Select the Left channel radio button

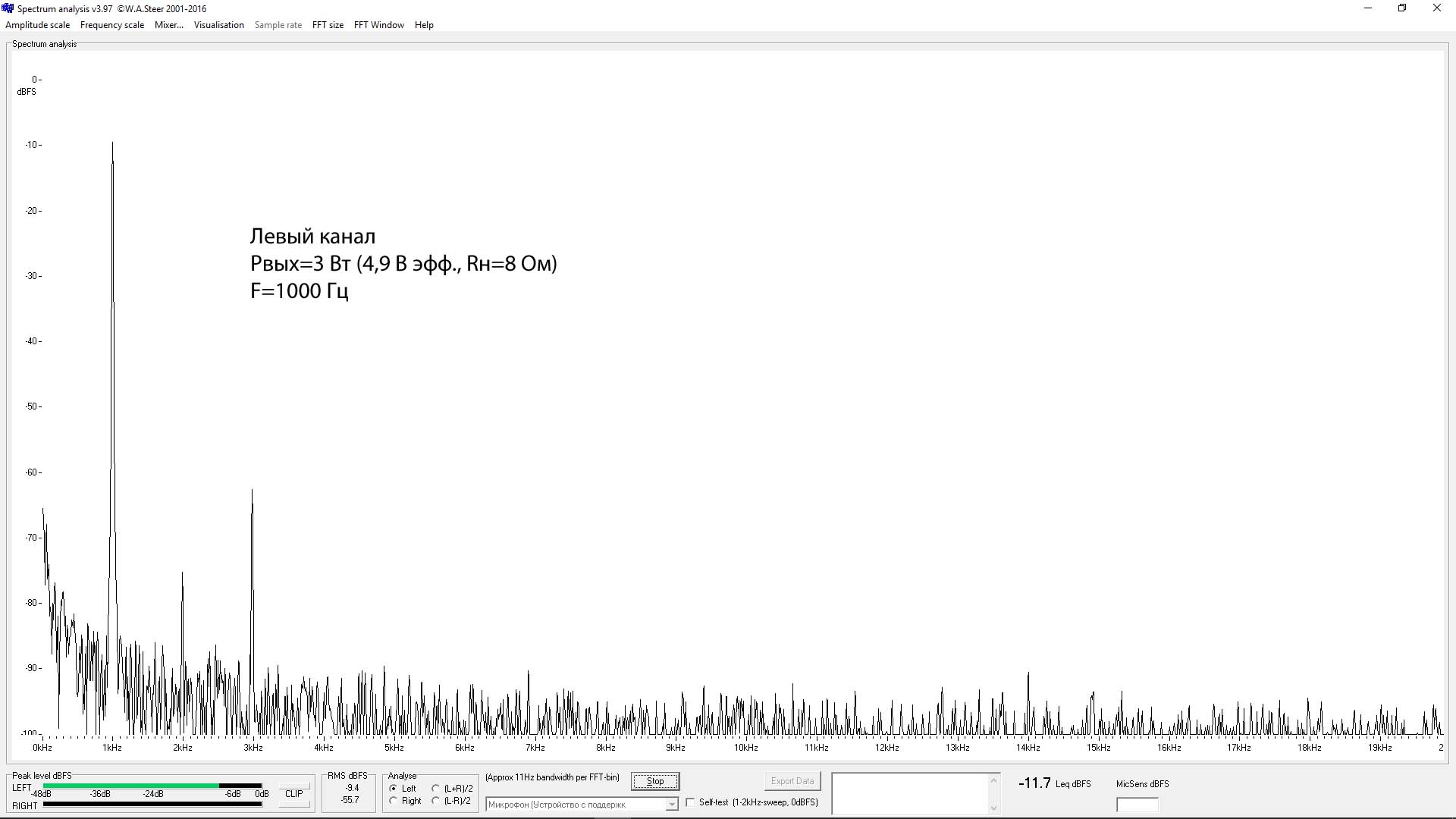coord(394,789)
